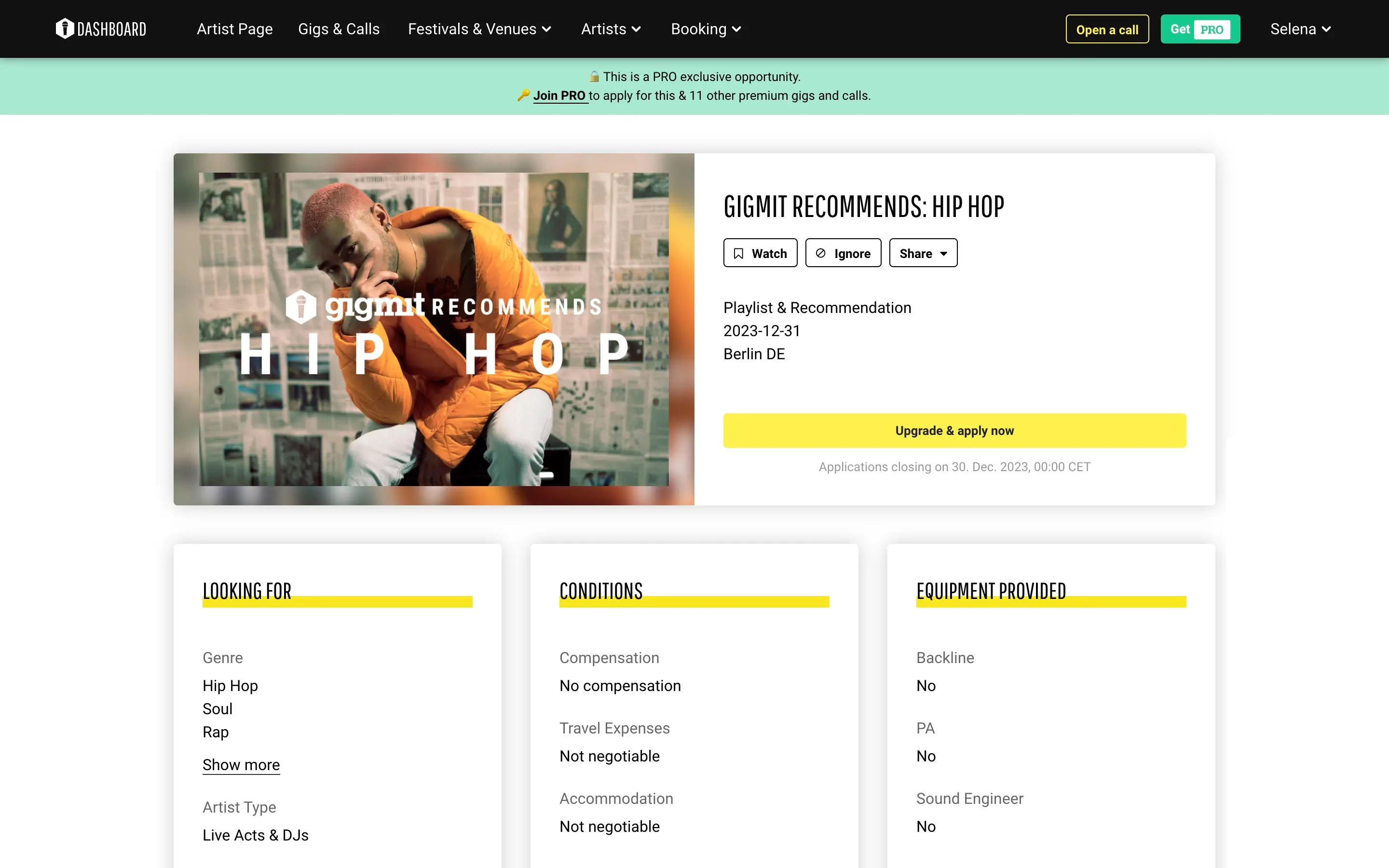Click the Sound Engineer label

(x=970, y=799)
